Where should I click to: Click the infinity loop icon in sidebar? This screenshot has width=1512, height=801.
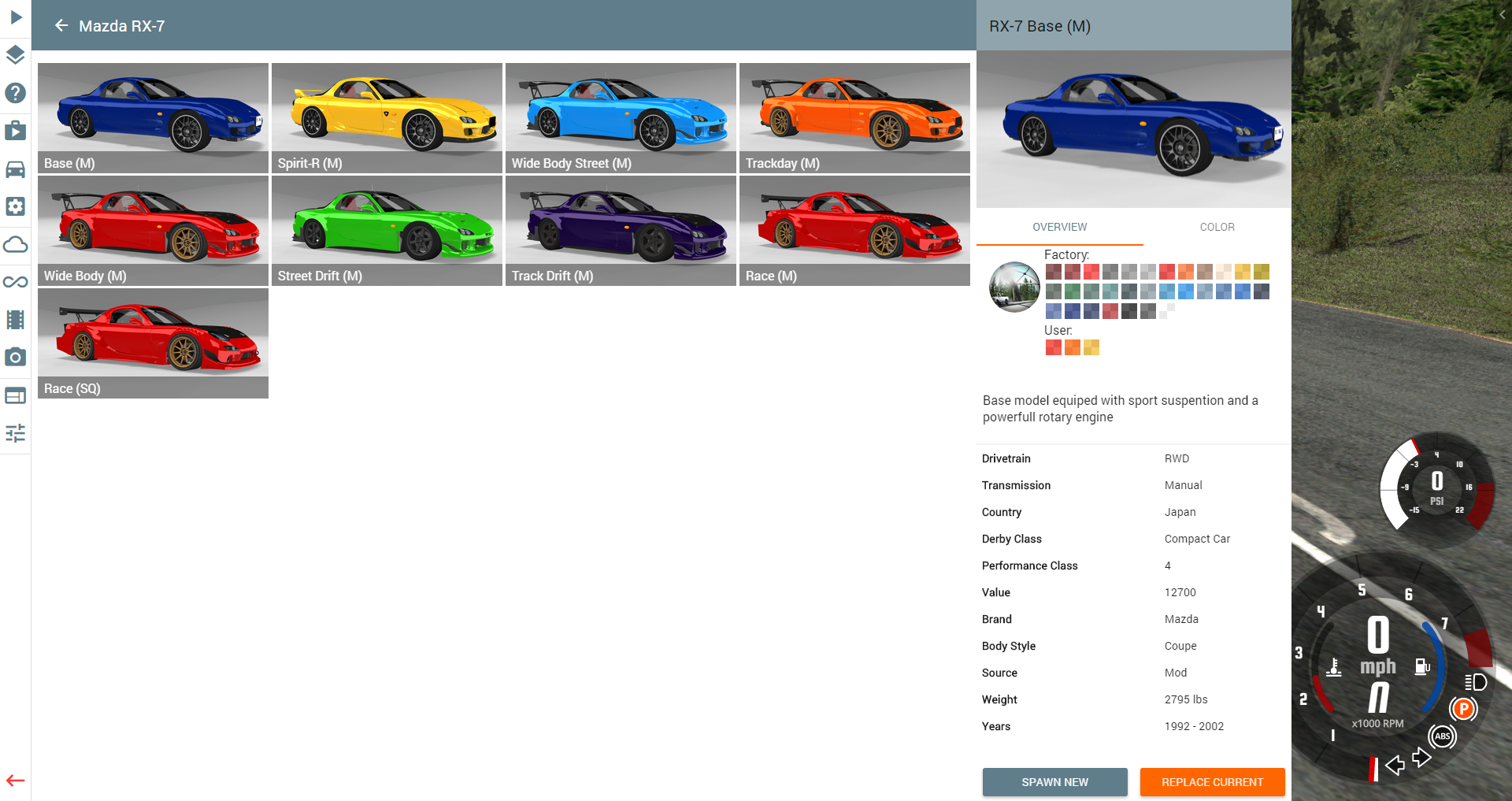tap(16, 282)
